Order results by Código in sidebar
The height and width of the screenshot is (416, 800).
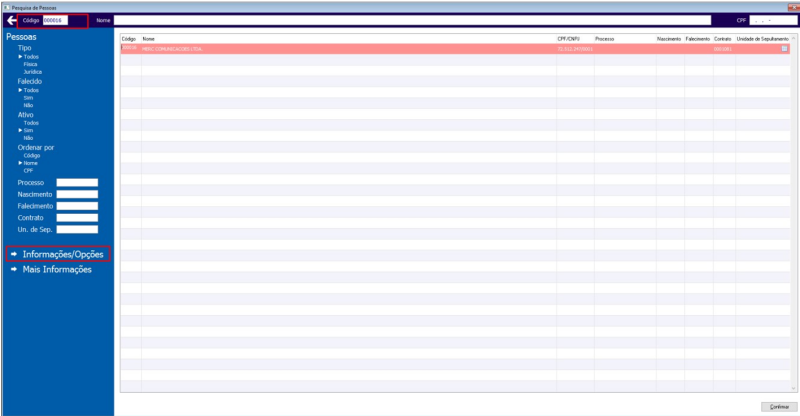pos(32,156)
